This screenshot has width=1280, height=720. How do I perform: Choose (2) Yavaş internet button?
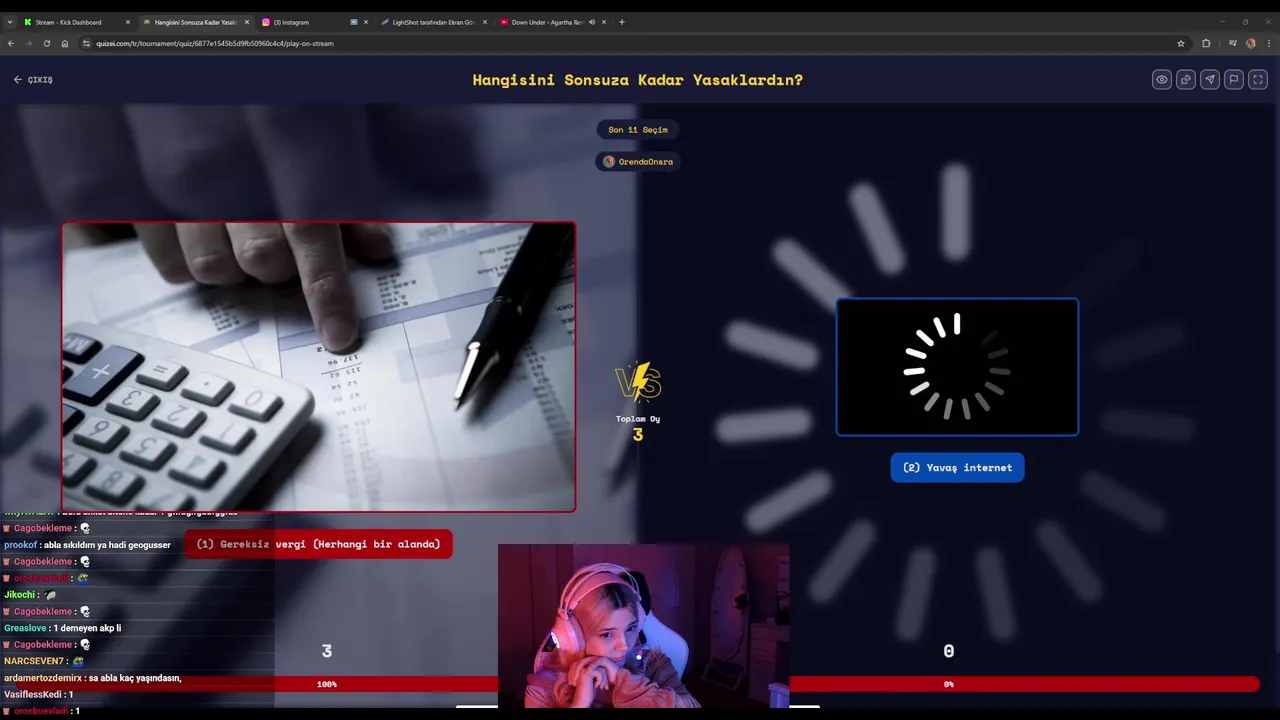957,467
